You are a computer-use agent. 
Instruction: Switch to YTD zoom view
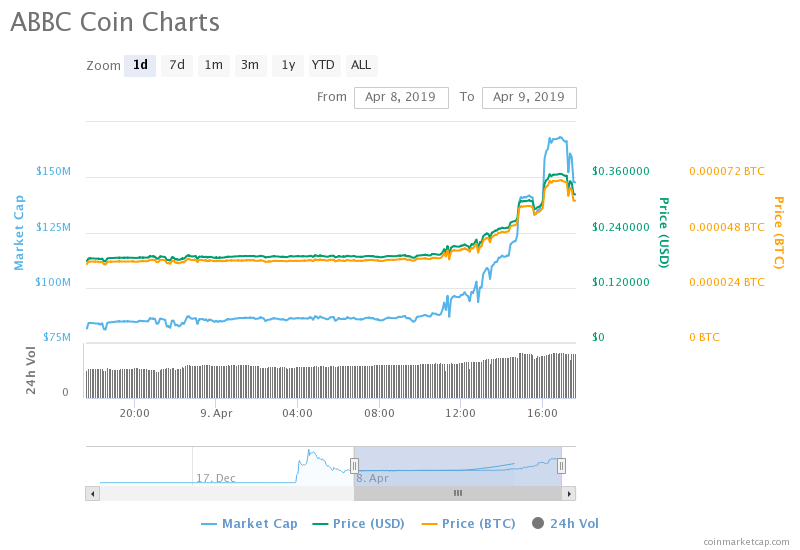click(323, 65)
